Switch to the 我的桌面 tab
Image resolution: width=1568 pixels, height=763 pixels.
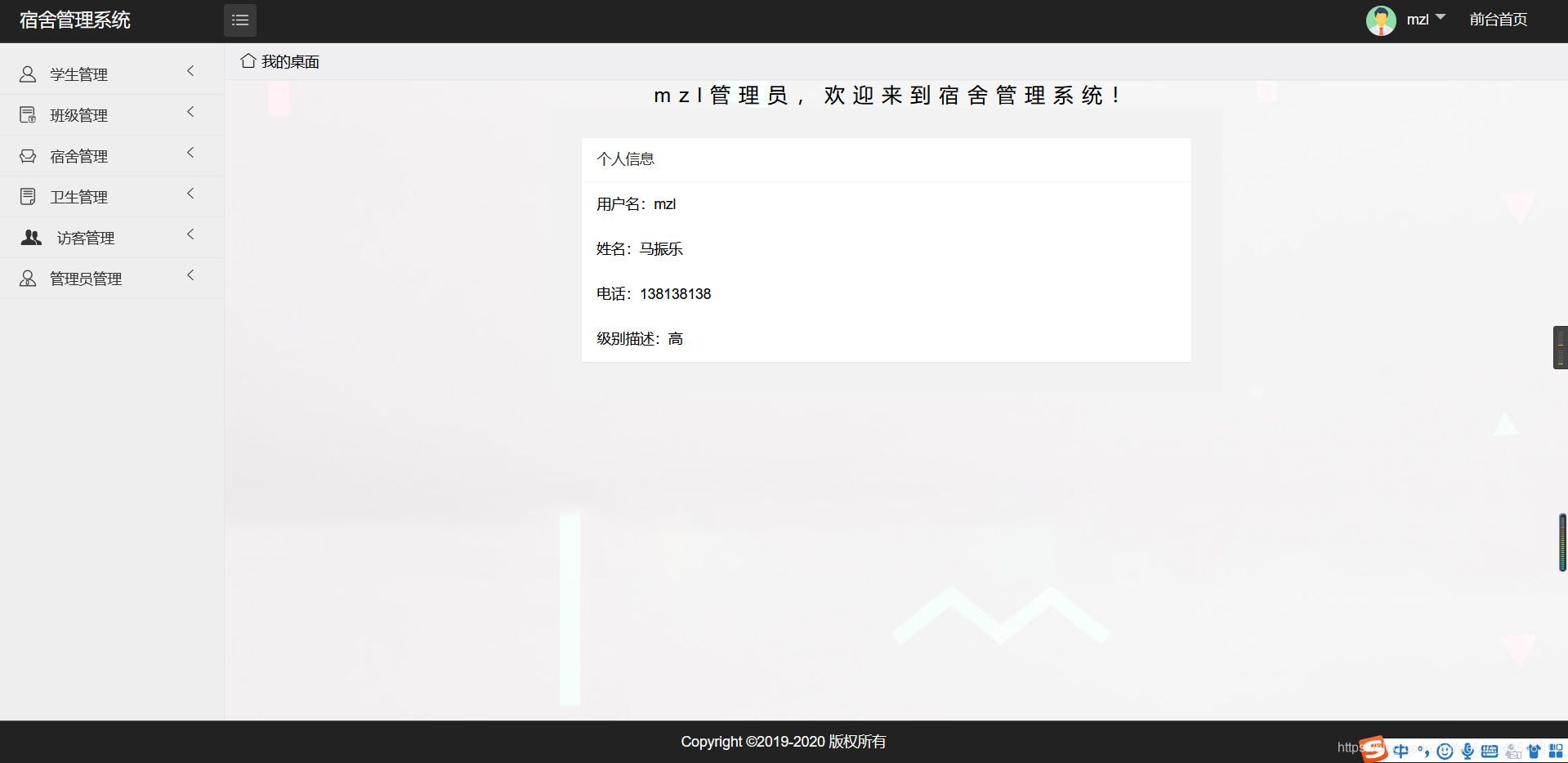click(290, 60)
